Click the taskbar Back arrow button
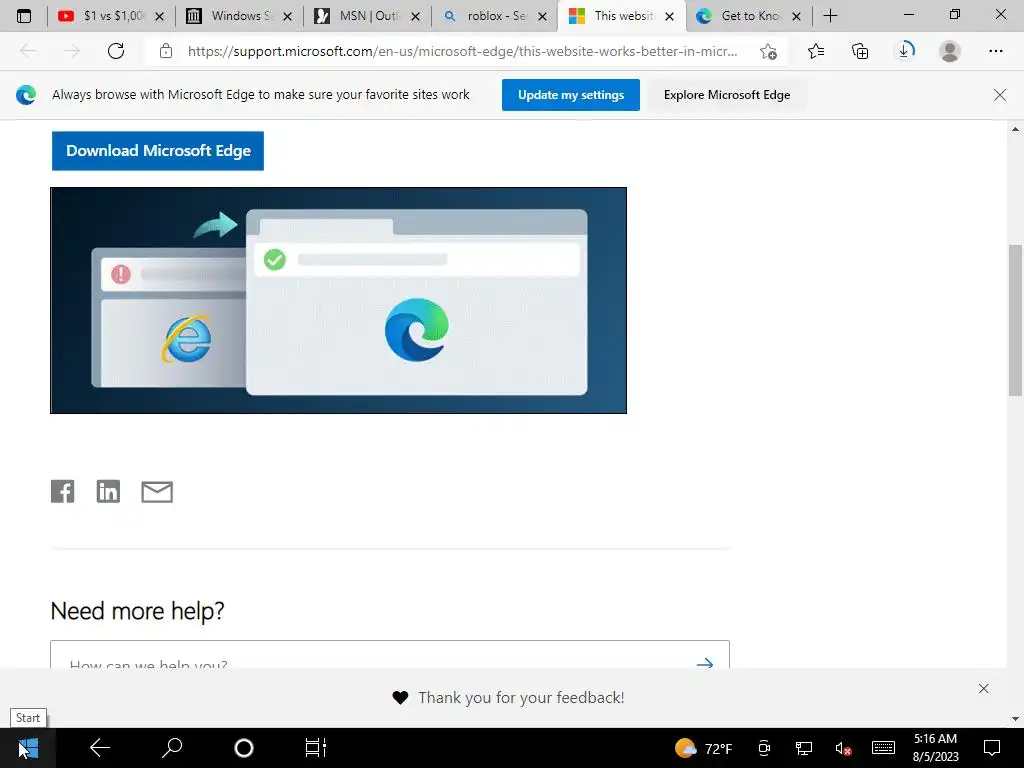This screenshot has width=1024, height=768. coord(100,748)
